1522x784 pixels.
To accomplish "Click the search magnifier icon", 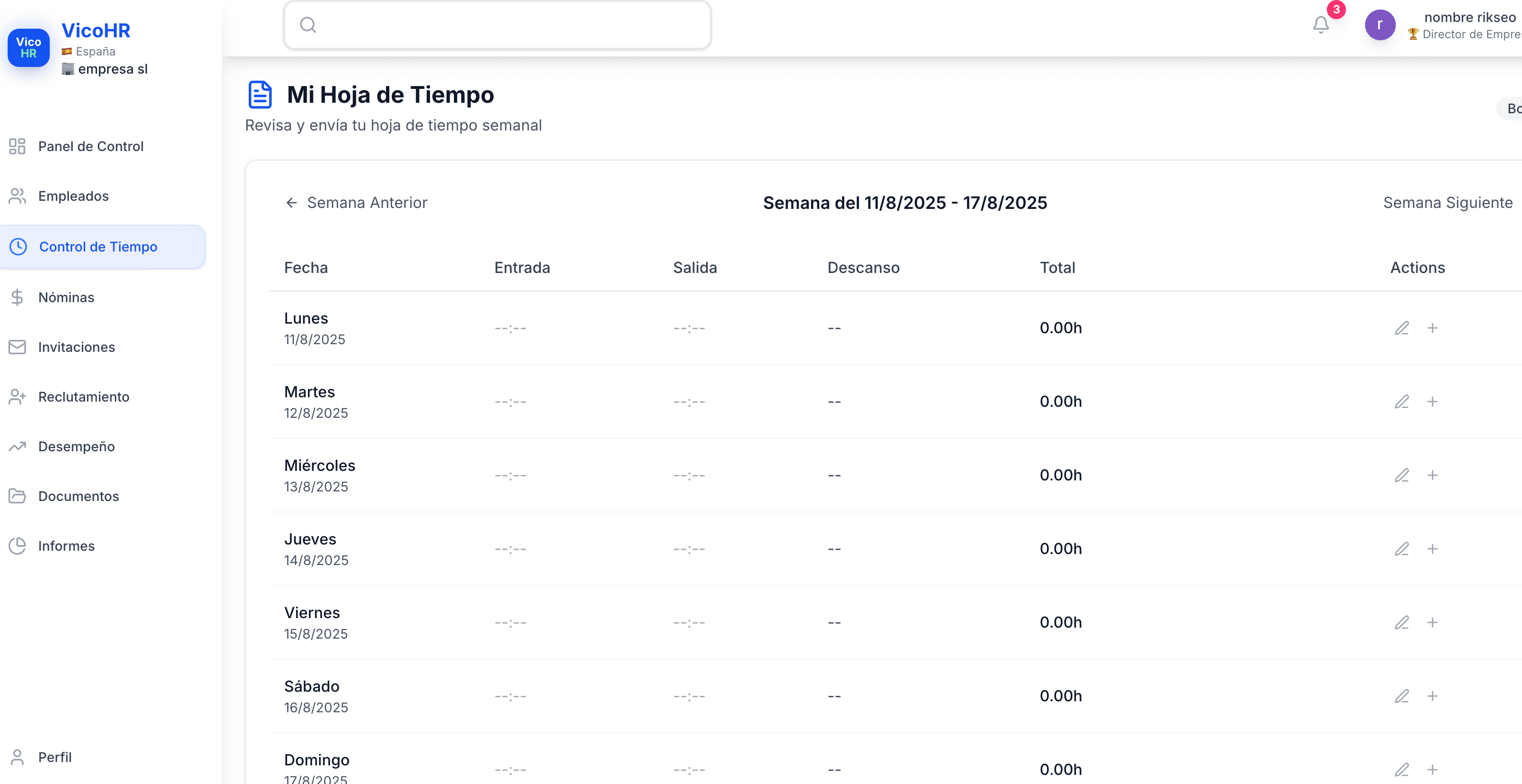I will [308, 25].
